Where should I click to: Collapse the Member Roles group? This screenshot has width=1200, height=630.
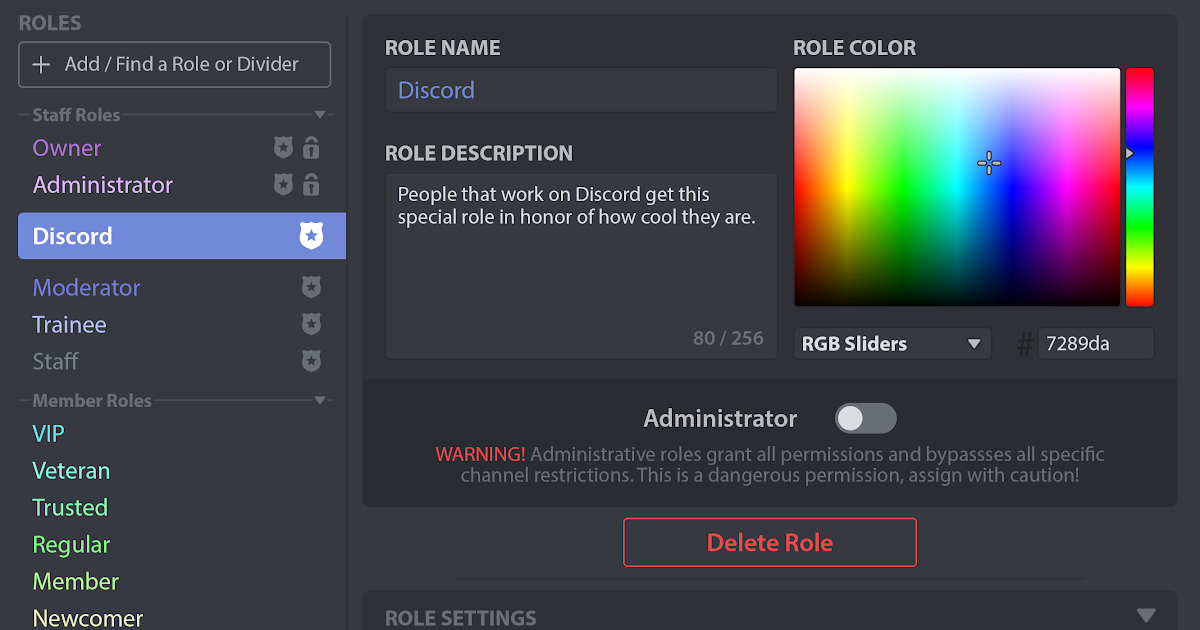coord(320,401)
